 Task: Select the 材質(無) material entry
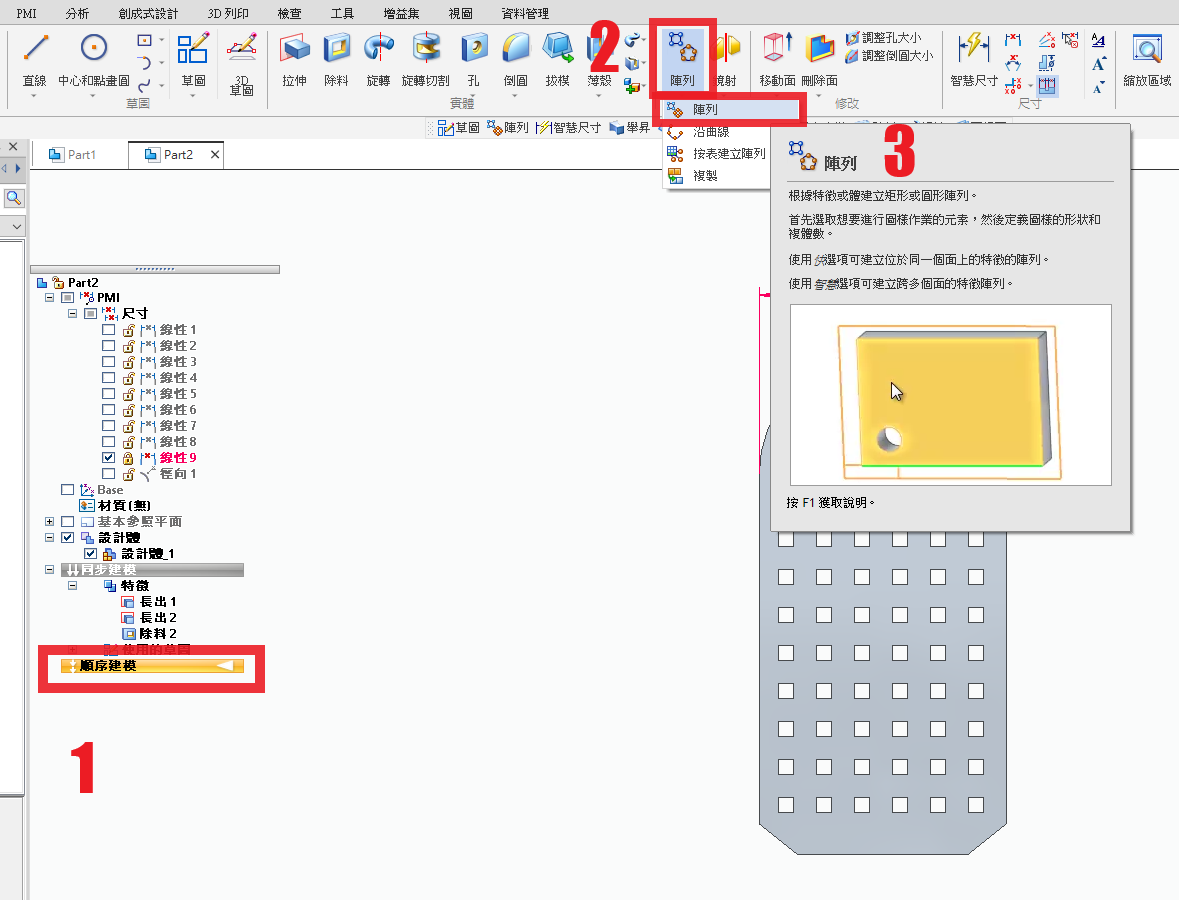(116, 505)
